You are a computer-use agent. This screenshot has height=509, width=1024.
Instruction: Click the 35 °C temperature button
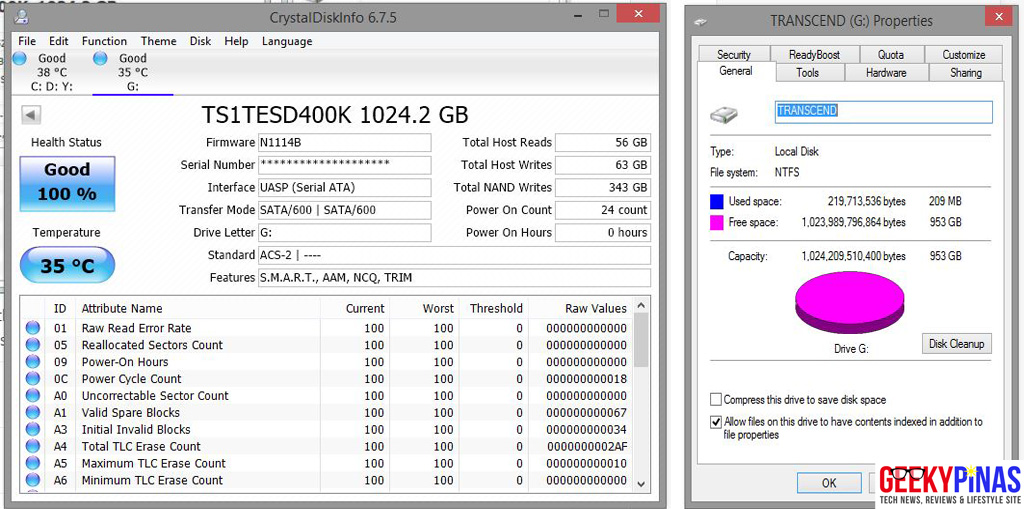67,265
